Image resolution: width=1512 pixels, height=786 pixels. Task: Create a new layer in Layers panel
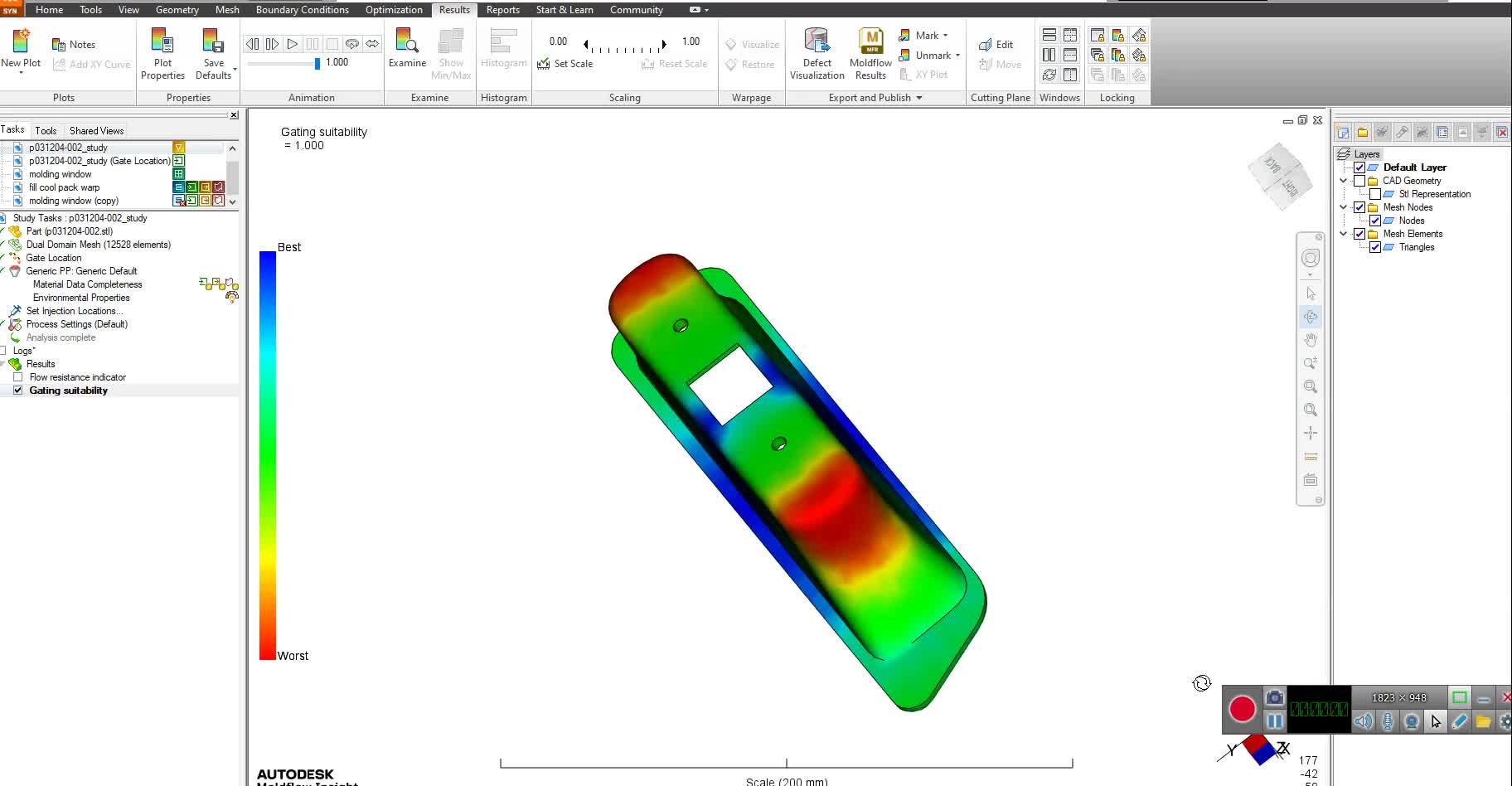coord(1343,132)
